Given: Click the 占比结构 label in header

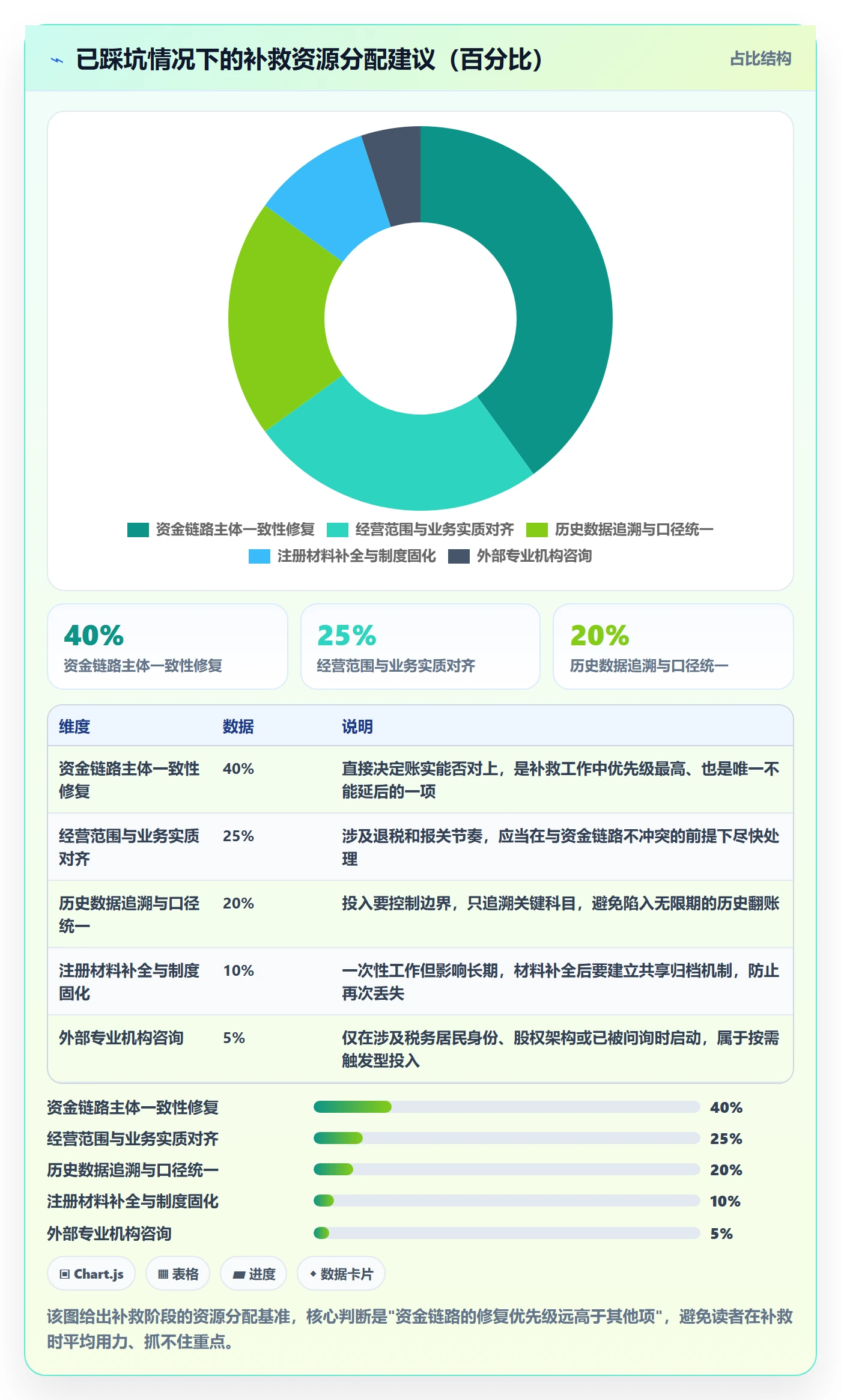Looking at the screenshot, I should click(x=761, y=59).
